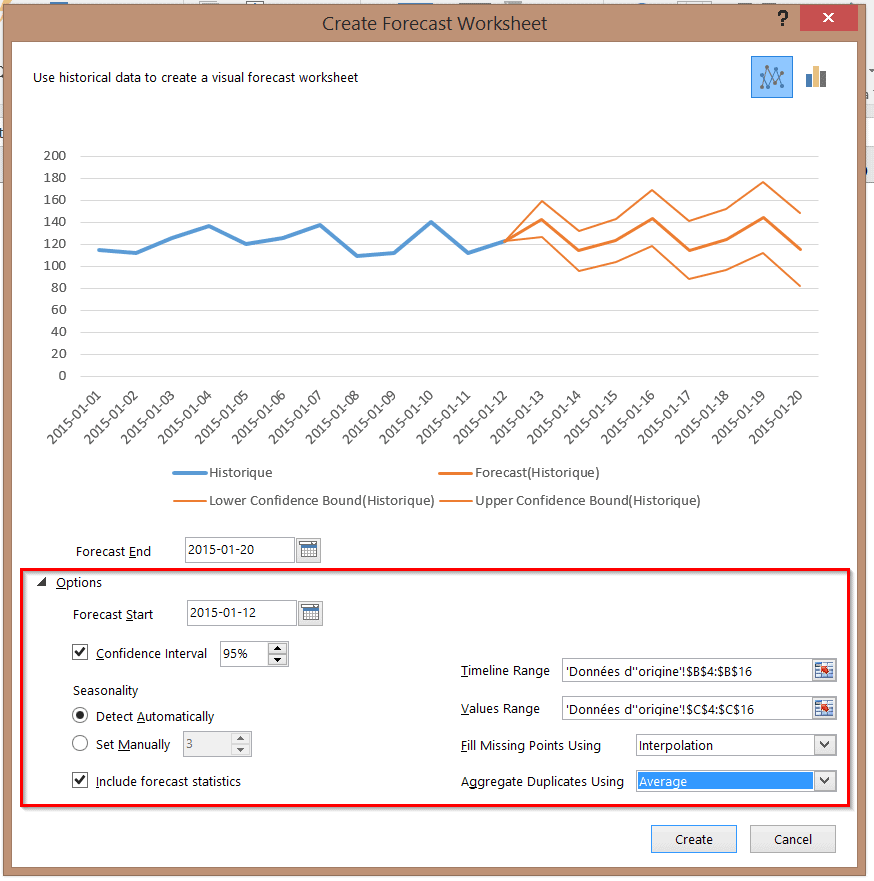Click the Values Range selector icon

[824, 708]
